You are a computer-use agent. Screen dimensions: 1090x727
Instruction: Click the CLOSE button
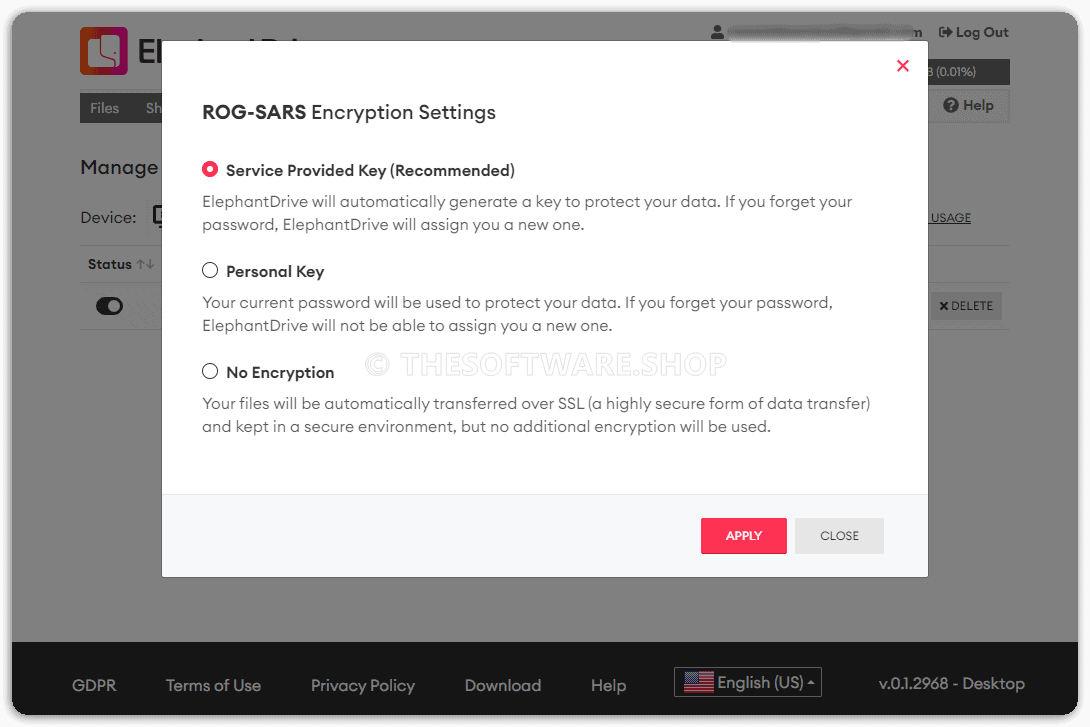point(839,536)
